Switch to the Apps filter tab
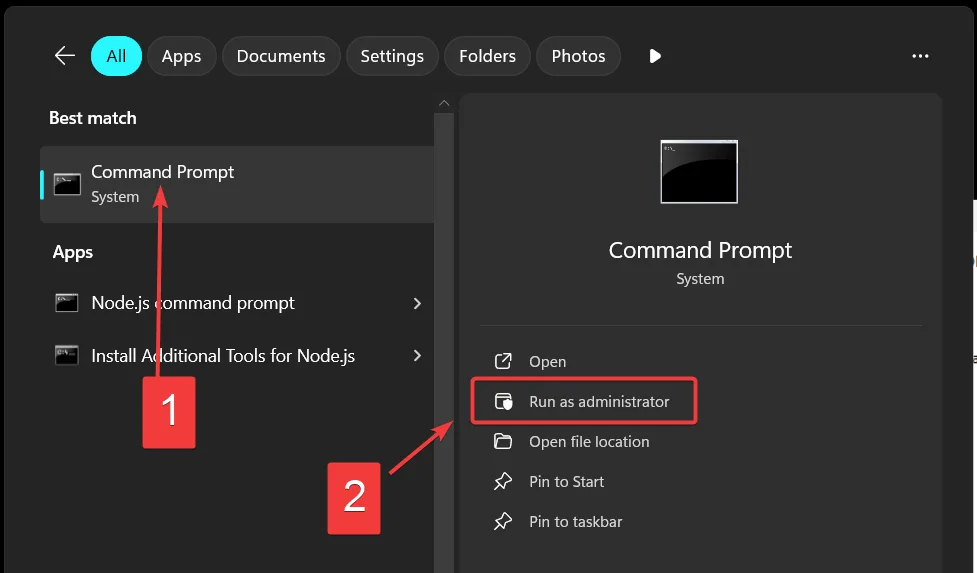 [x=181, y=56]
